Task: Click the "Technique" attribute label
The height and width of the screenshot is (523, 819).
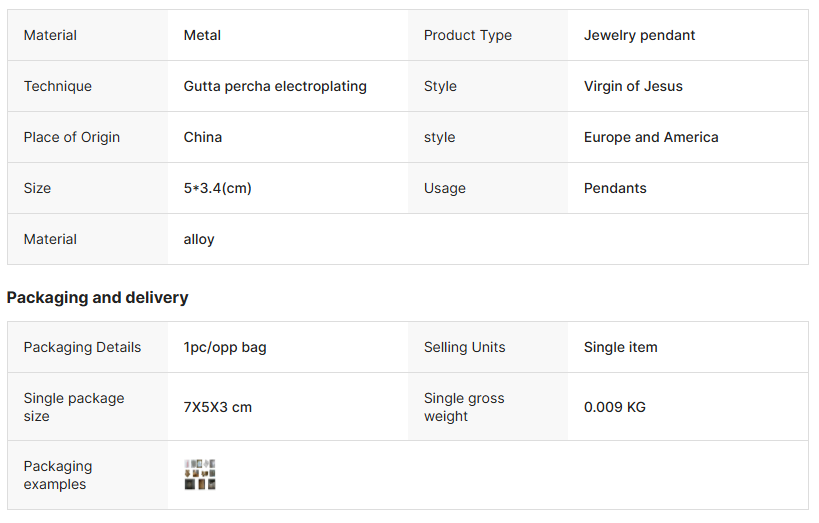Action: point(58,86)
